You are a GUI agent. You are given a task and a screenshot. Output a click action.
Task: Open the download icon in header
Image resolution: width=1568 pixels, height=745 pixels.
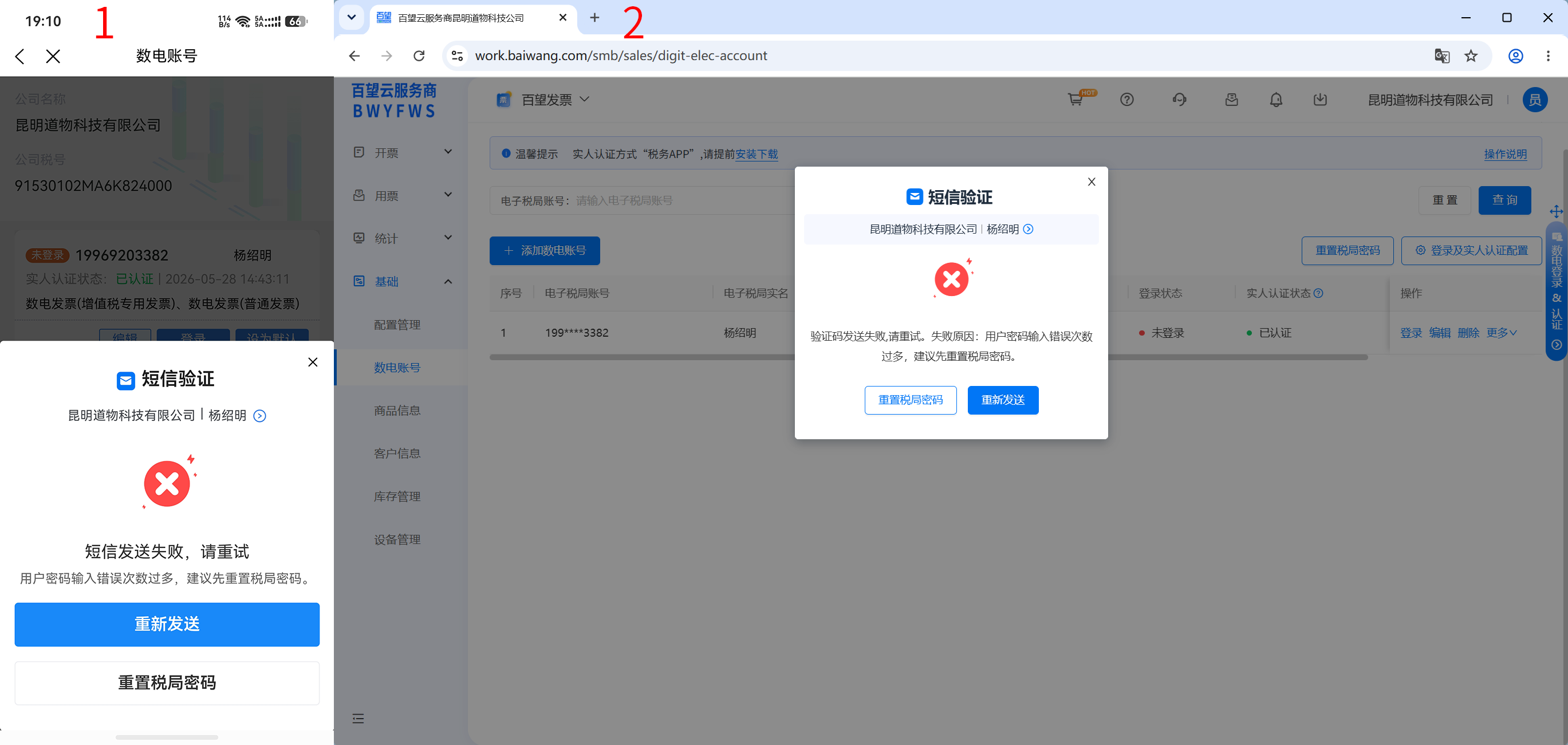1319,100
